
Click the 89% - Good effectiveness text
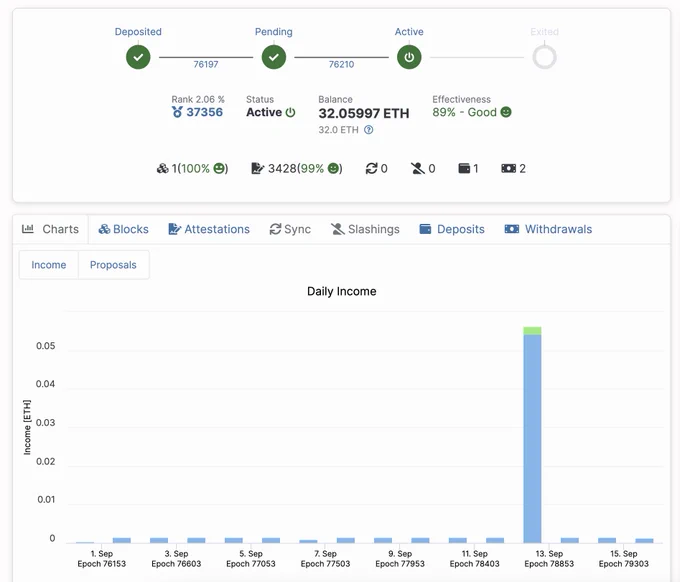coord(464,112)
